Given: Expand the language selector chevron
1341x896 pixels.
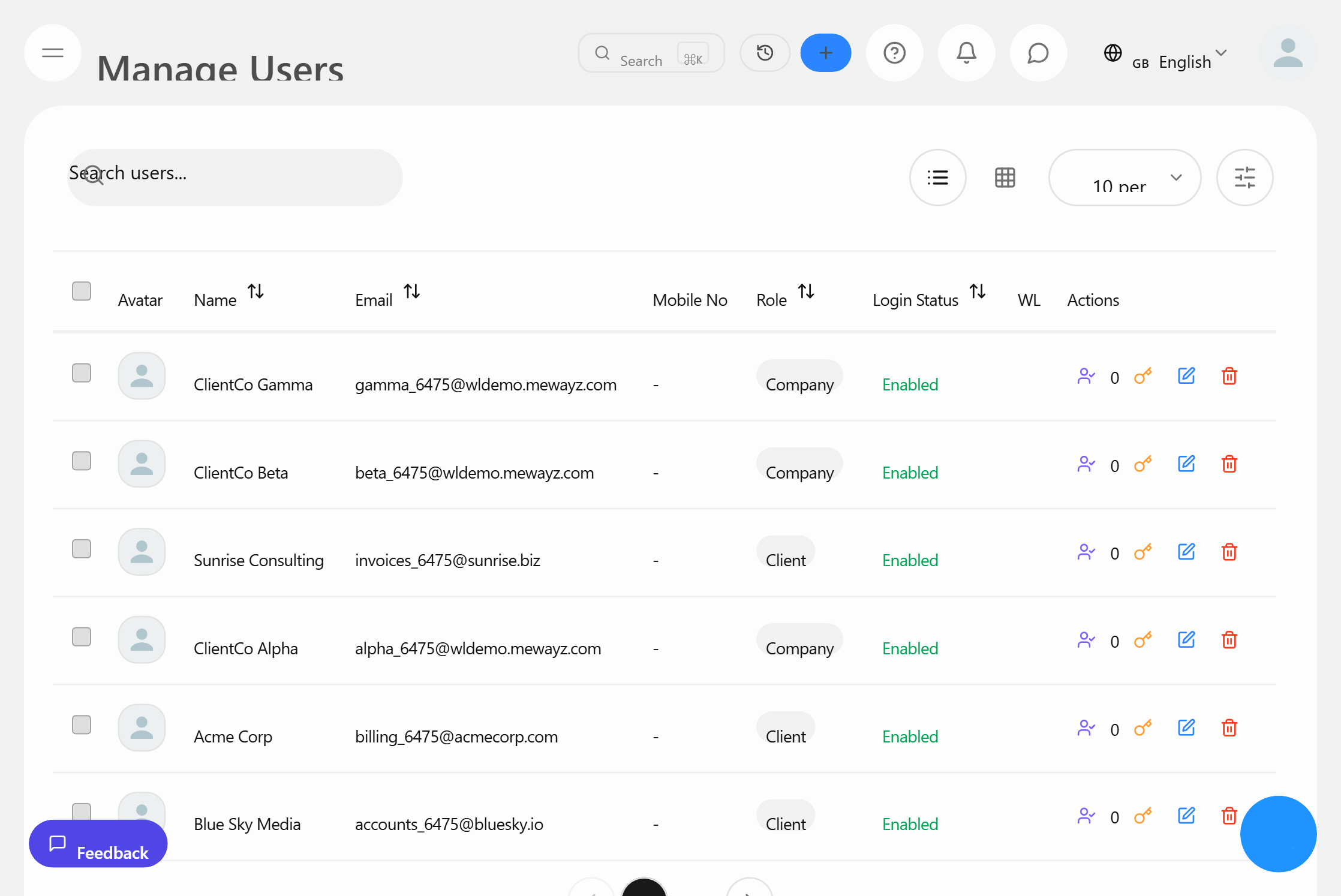Looking at the screenshot, I should pyautogui.click(x=1222, y=53).
